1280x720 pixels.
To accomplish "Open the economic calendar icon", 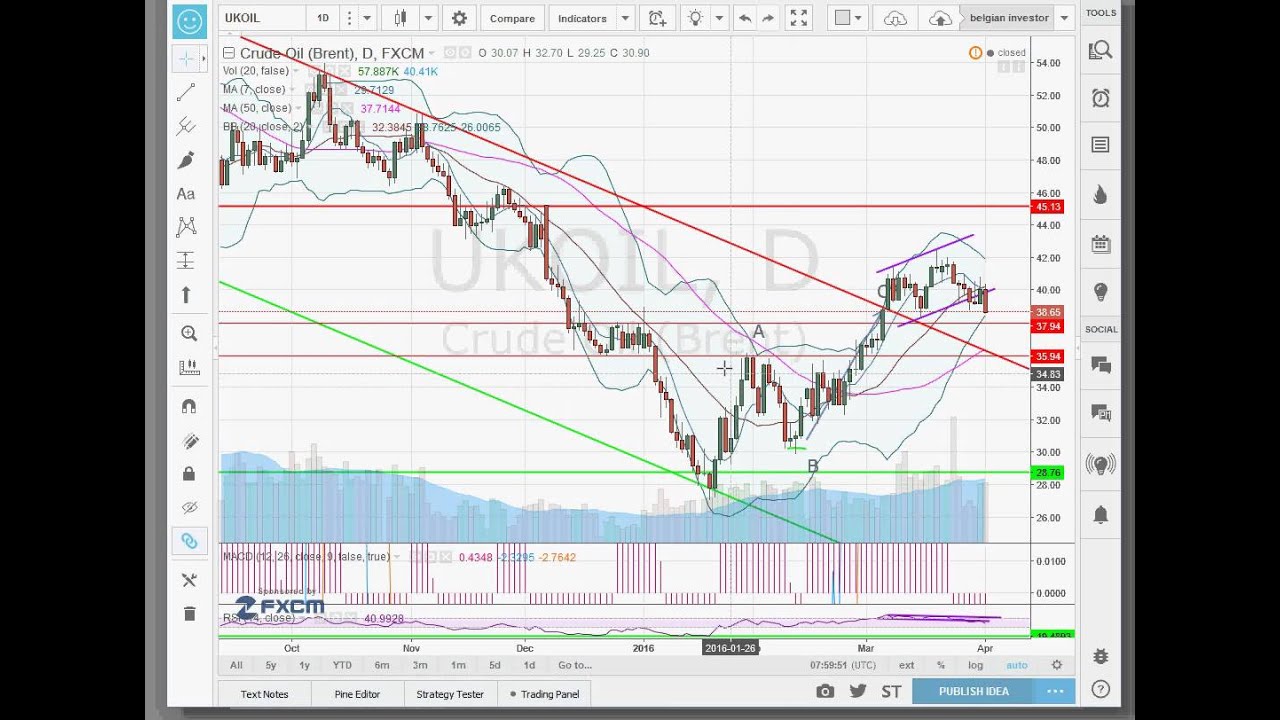I will [1101, 244].
